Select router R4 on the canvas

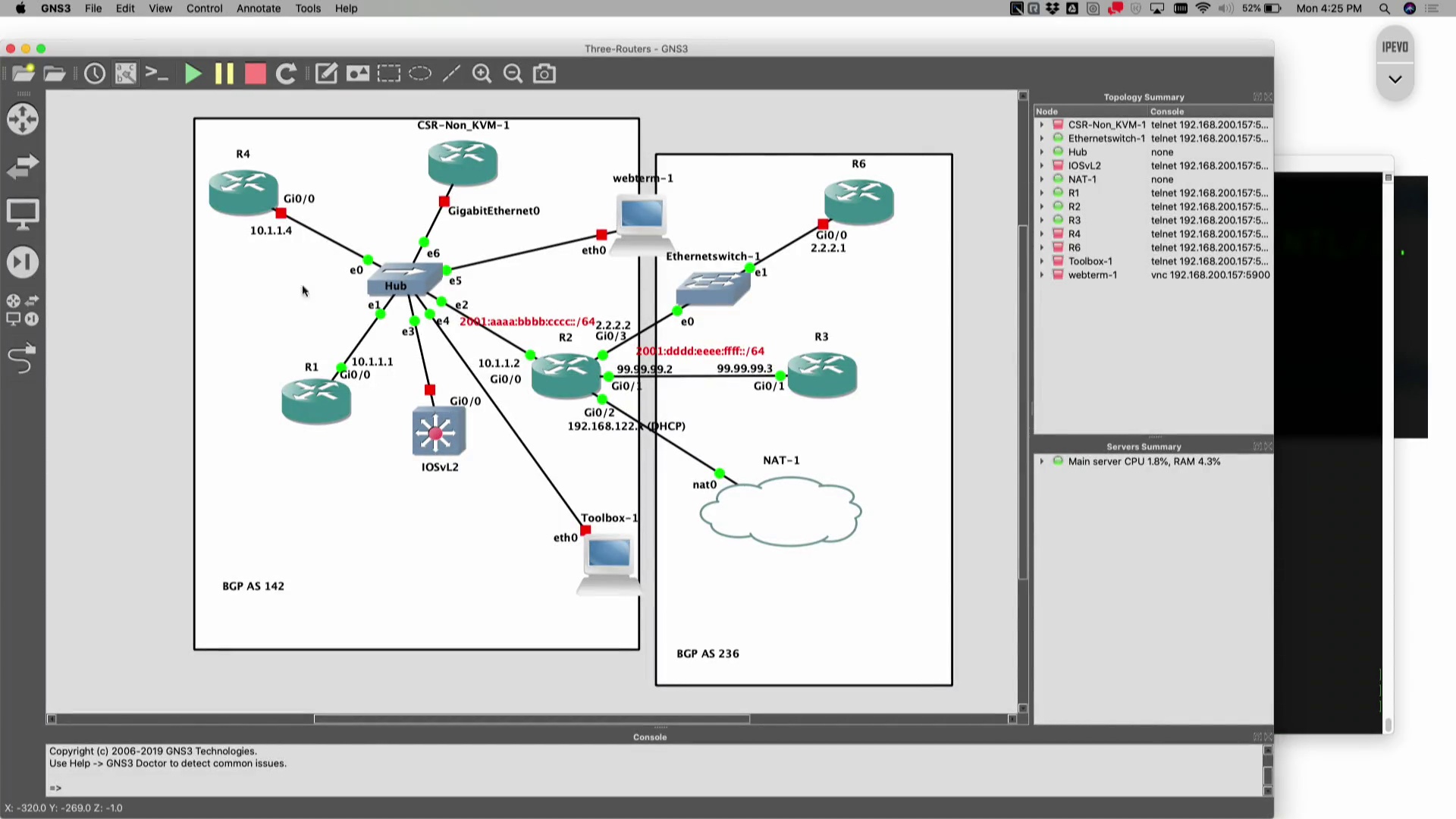(x=243, y=192)
